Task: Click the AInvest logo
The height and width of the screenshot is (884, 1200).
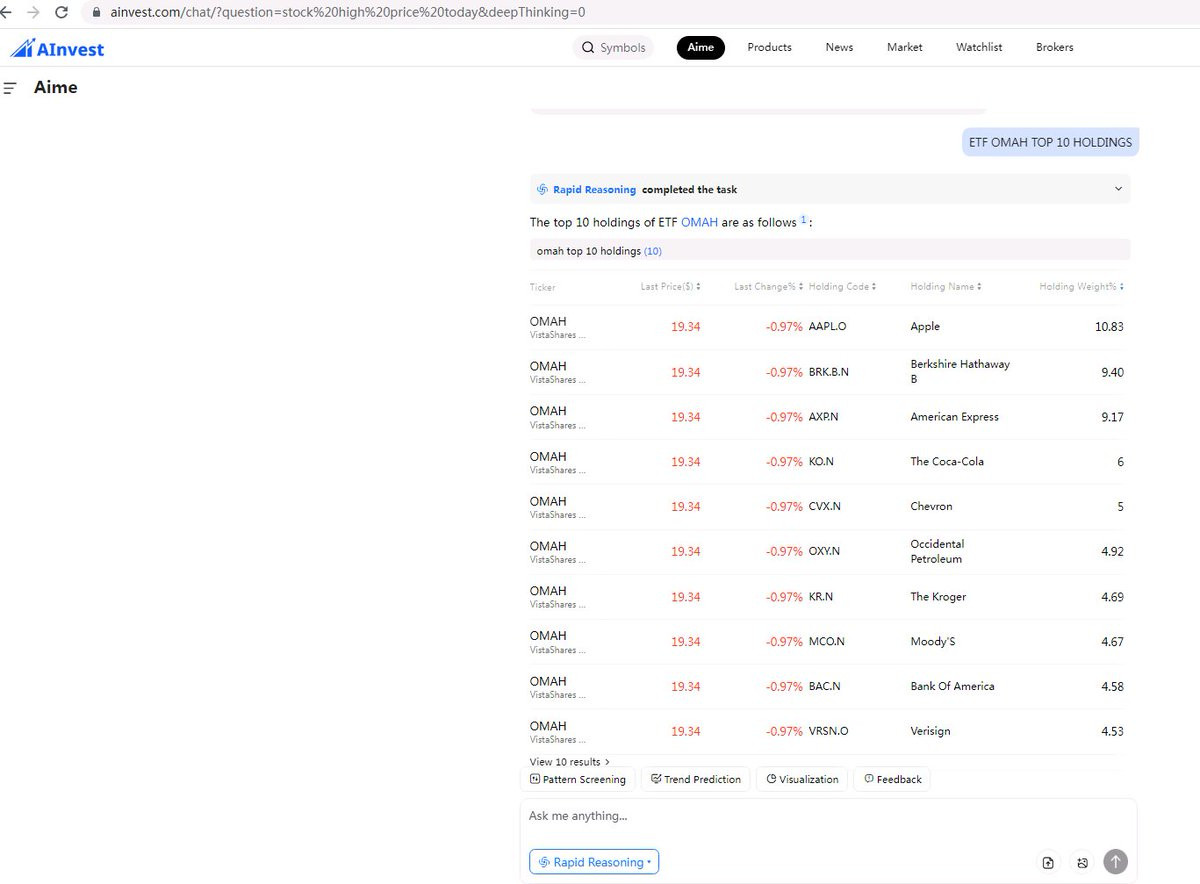Action: 57,48
